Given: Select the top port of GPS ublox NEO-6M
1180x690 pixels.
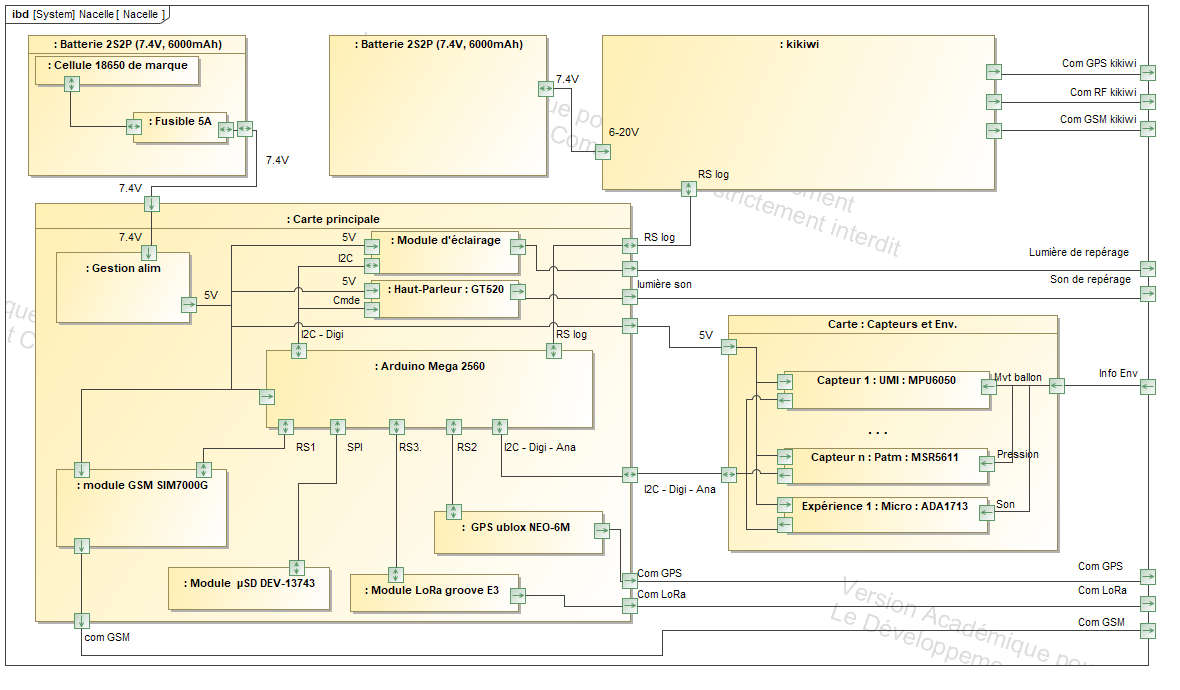Looking at the screenshot, I should [x=453, y=512].
